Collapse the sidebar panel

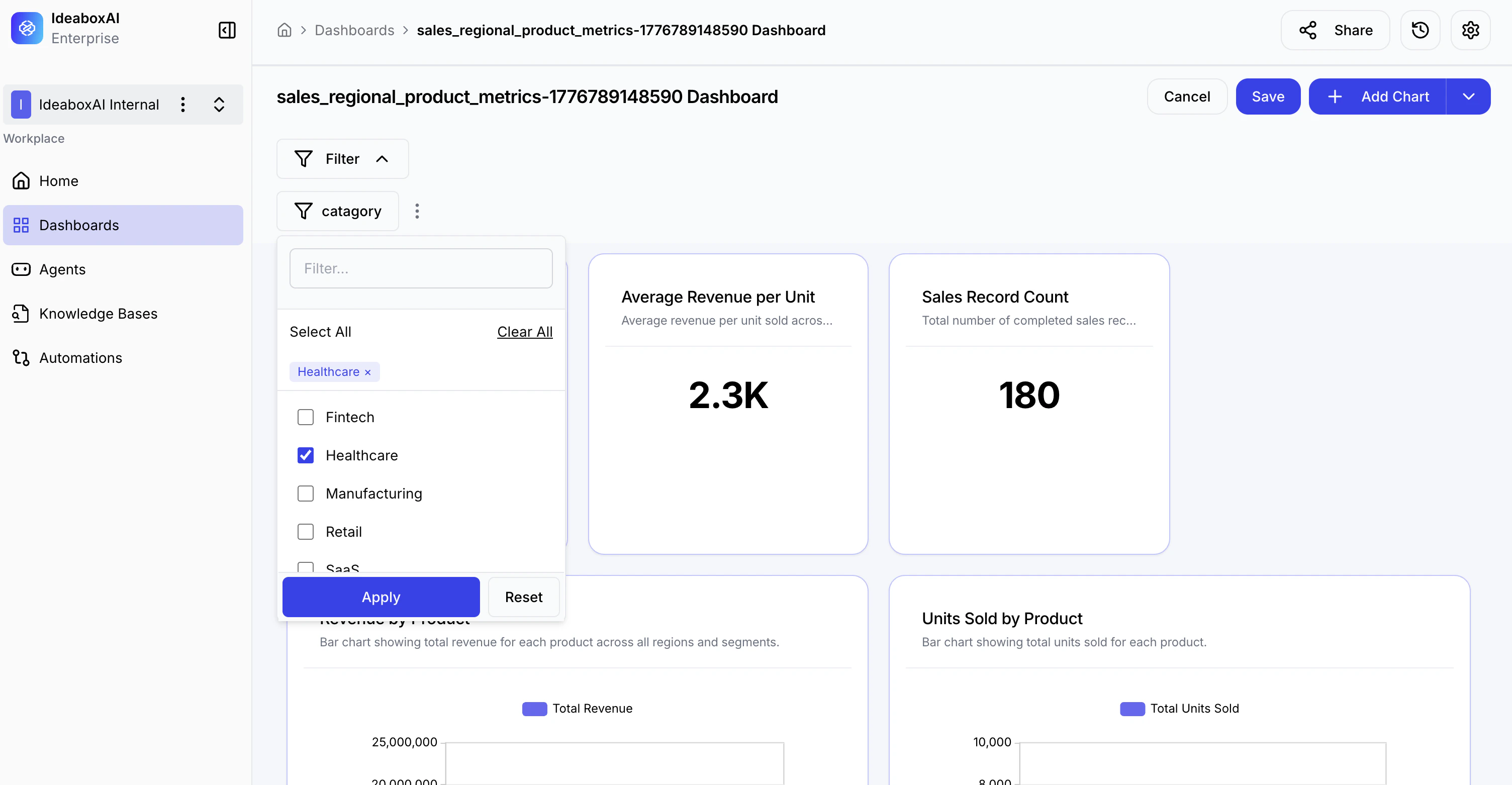pyautogui.click(x=227, y=30)
